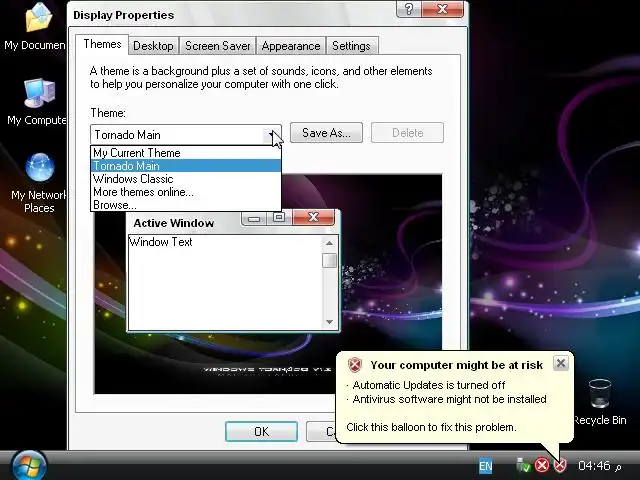Click the EN language indicator in taskbar
The width and height of the screenshot is (640, 480).
(x=485, y=466)
